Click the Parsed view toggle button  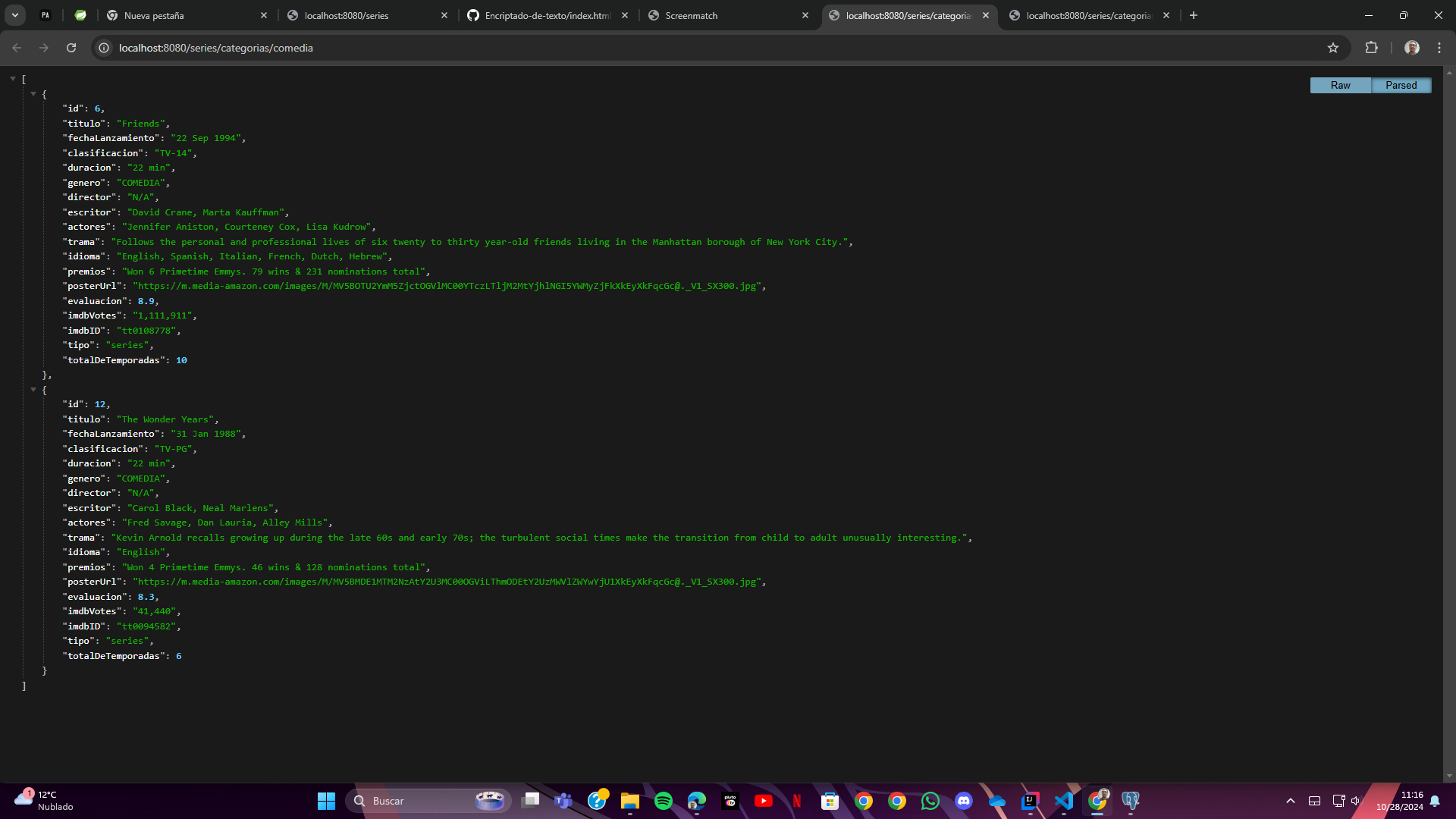pyautogui.click(x=1401, y=85)
